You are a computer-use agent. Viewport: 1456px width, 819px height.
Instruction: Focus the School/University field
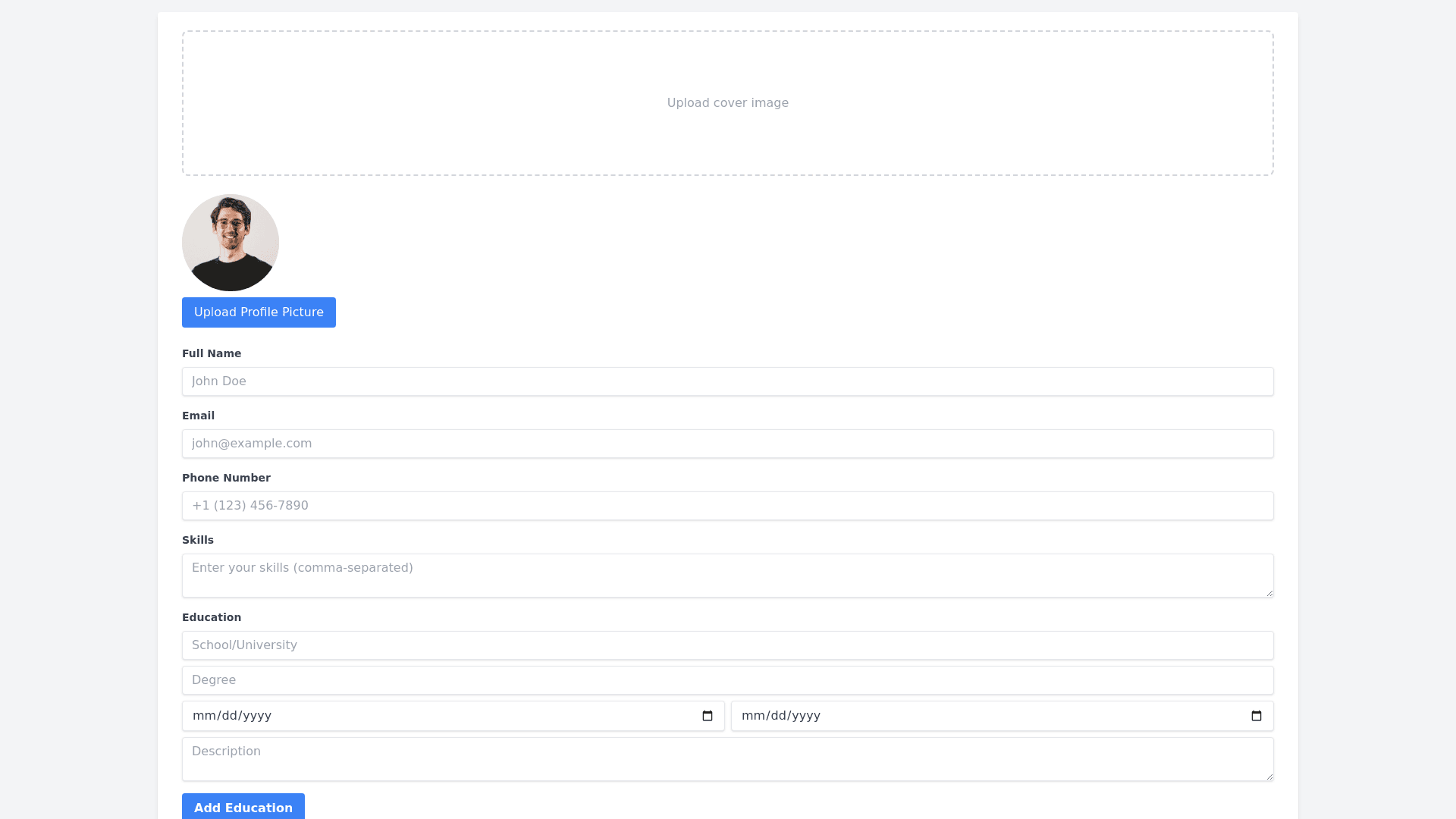[x=728, y=645]
